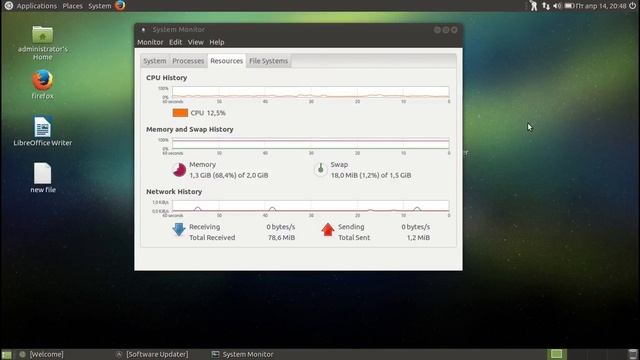Image resolution: width=640 pixels, height=360 pixels.
Task: Open the Applications menu in top panel
Action: pyautogui.click(x=37, y=6)
